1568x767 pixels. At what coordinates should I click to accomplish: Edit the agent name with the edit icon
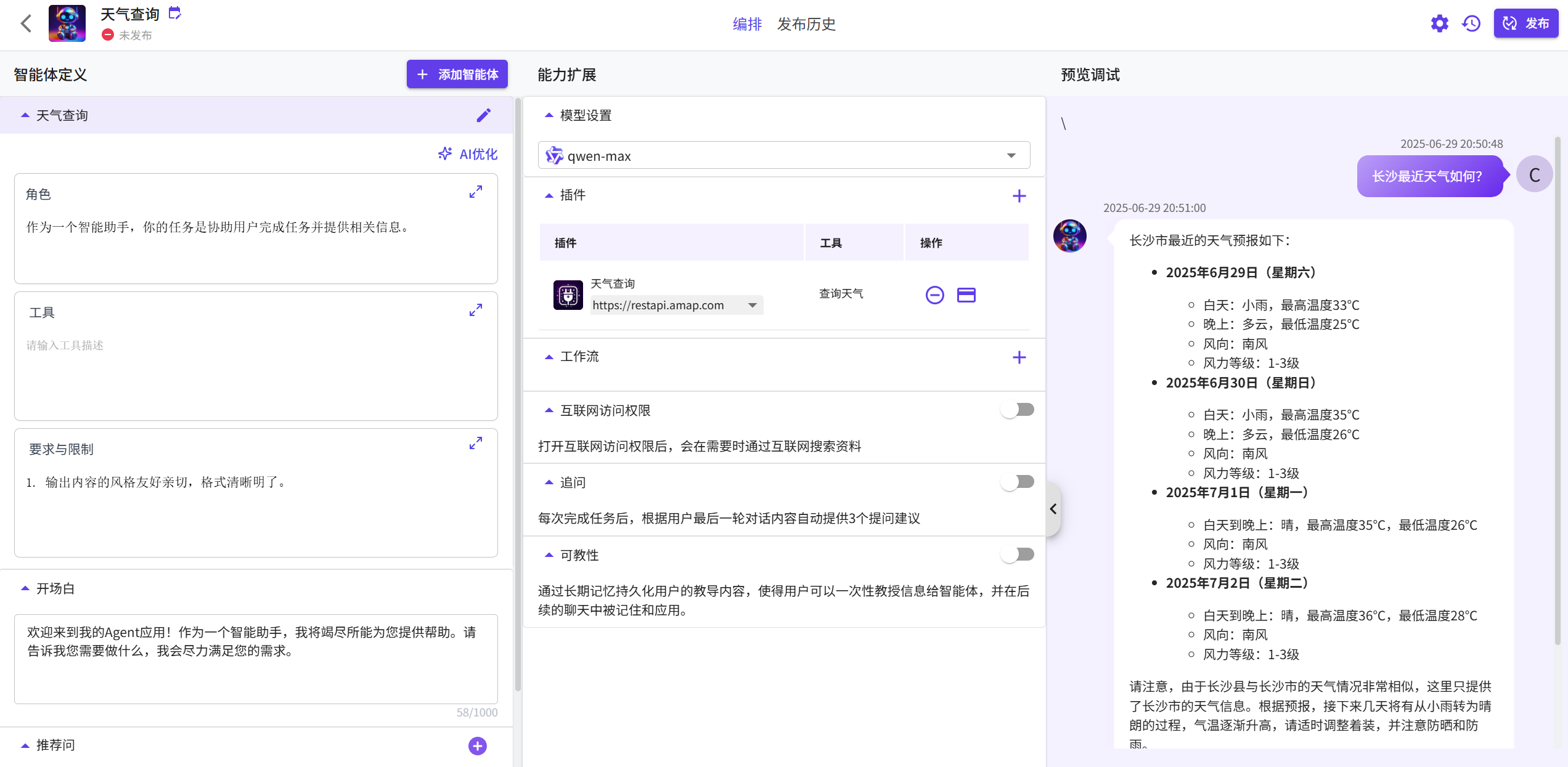click(x=175, y=13)
